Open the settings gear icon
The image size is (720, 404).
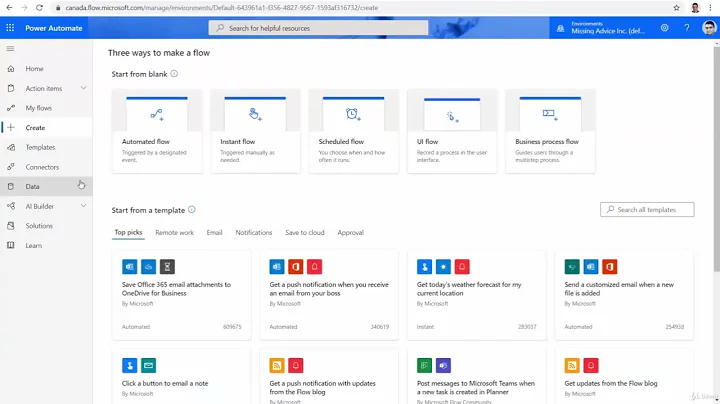pyautogui.click(x=664, y=28)
